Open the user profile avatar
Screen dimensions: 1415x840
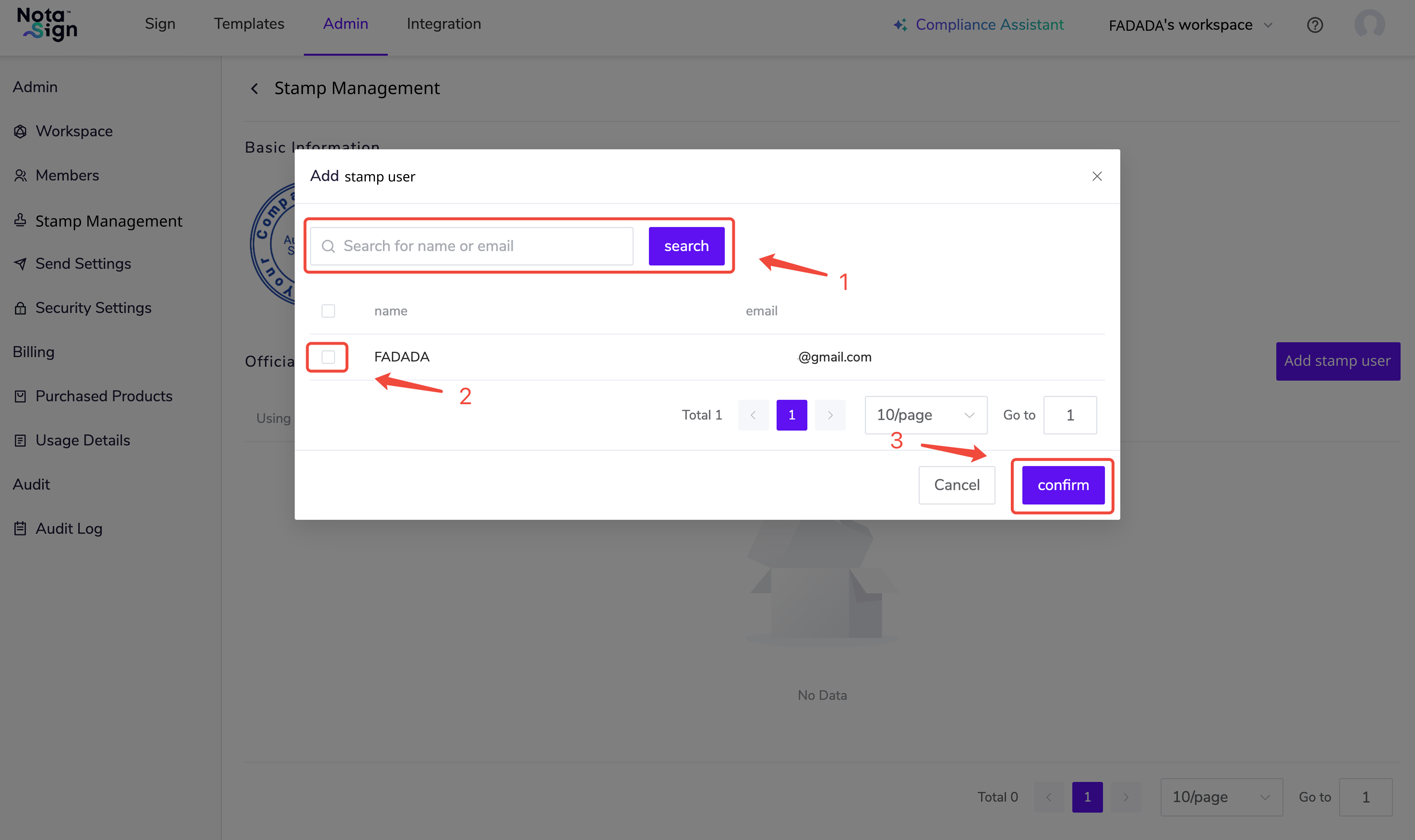(x=1369, y=24)
